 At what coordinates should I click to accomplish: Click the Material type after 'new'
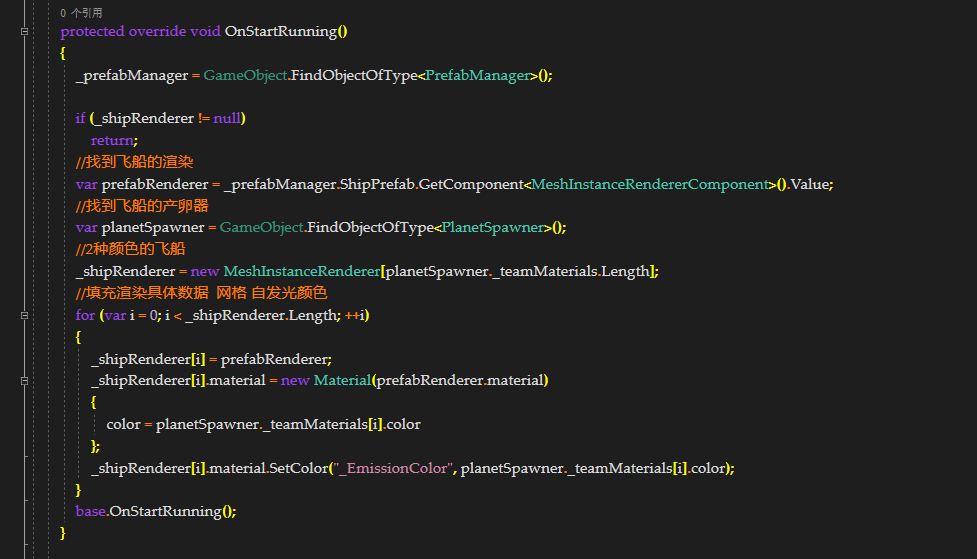[x=342, y=381]
